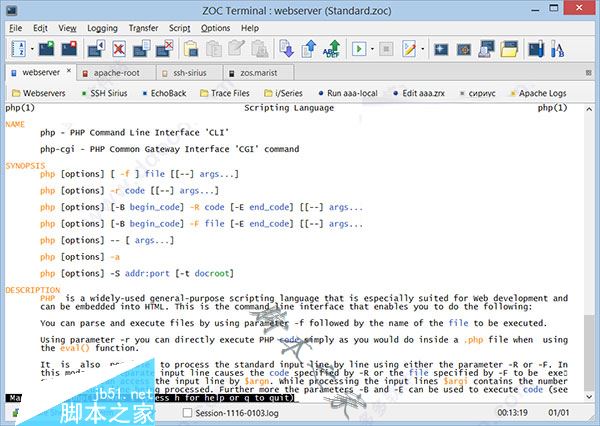Click the upload arrow toolbar icon
This screenshot has width=600, height=426.
click(x=308, y=48)
